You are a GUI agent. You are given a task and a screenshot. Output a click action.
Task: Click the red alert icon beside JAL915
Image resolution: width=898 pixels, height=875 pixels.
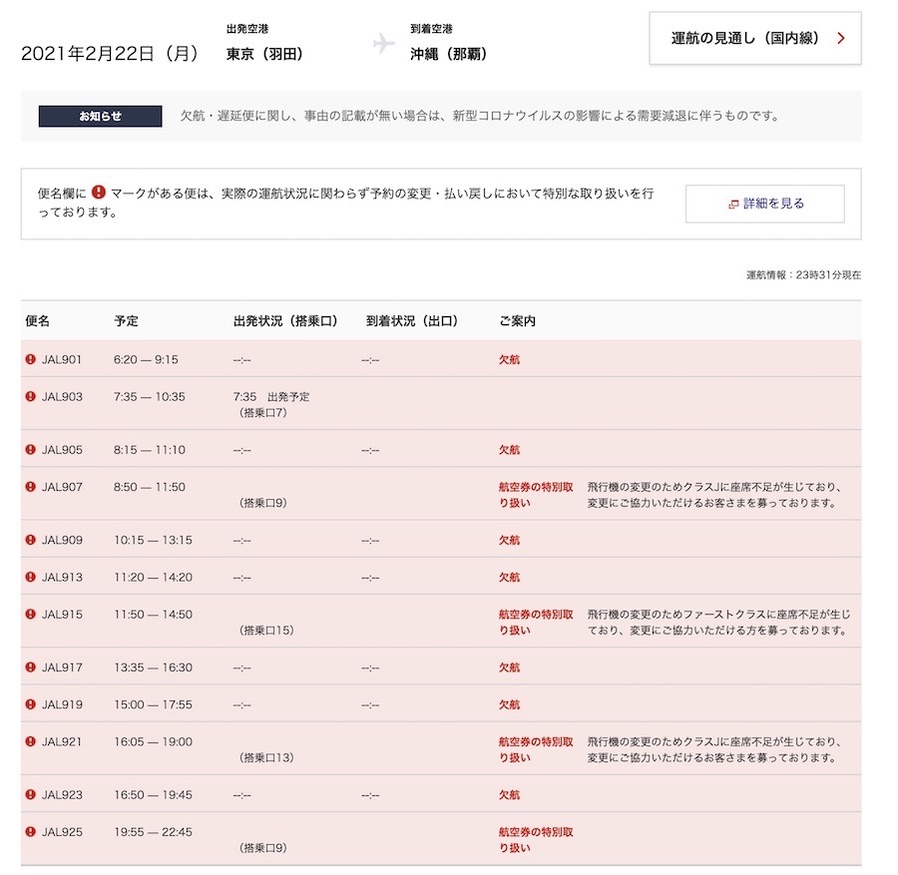pos(30,614)
